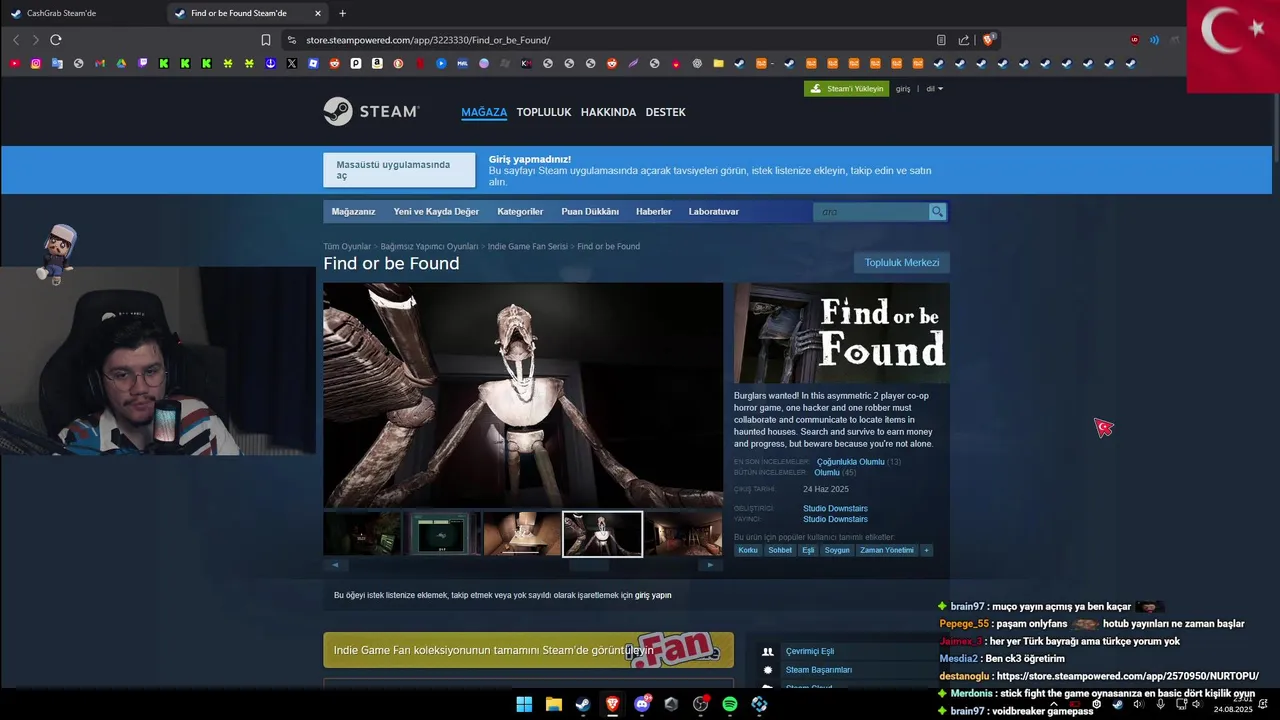Click the giriş login link at top
Viewport: 1280px width, 720px height.
903,89
